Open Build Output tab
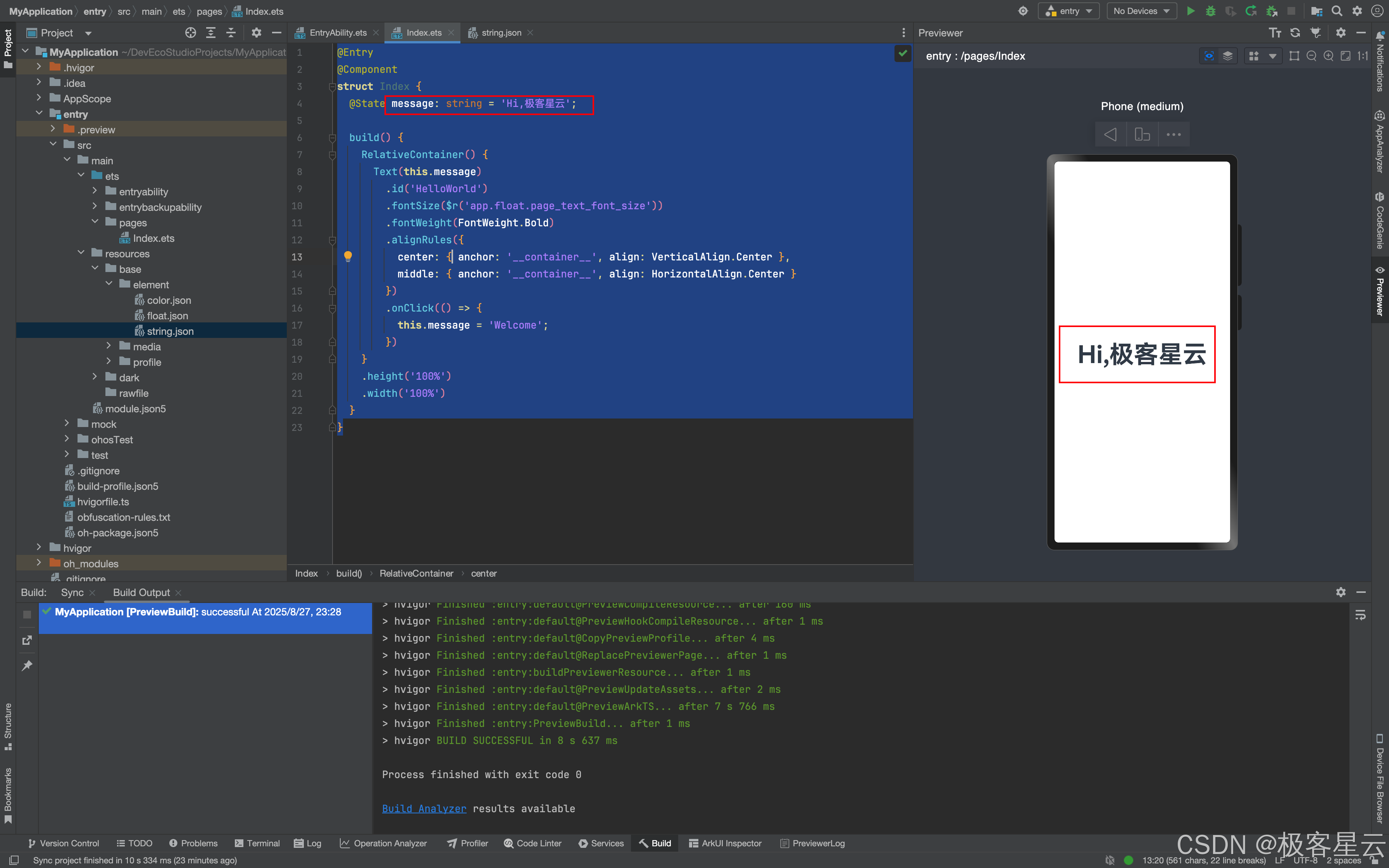Viewport: 1389px width, 868px height. [x=141, y=592]
